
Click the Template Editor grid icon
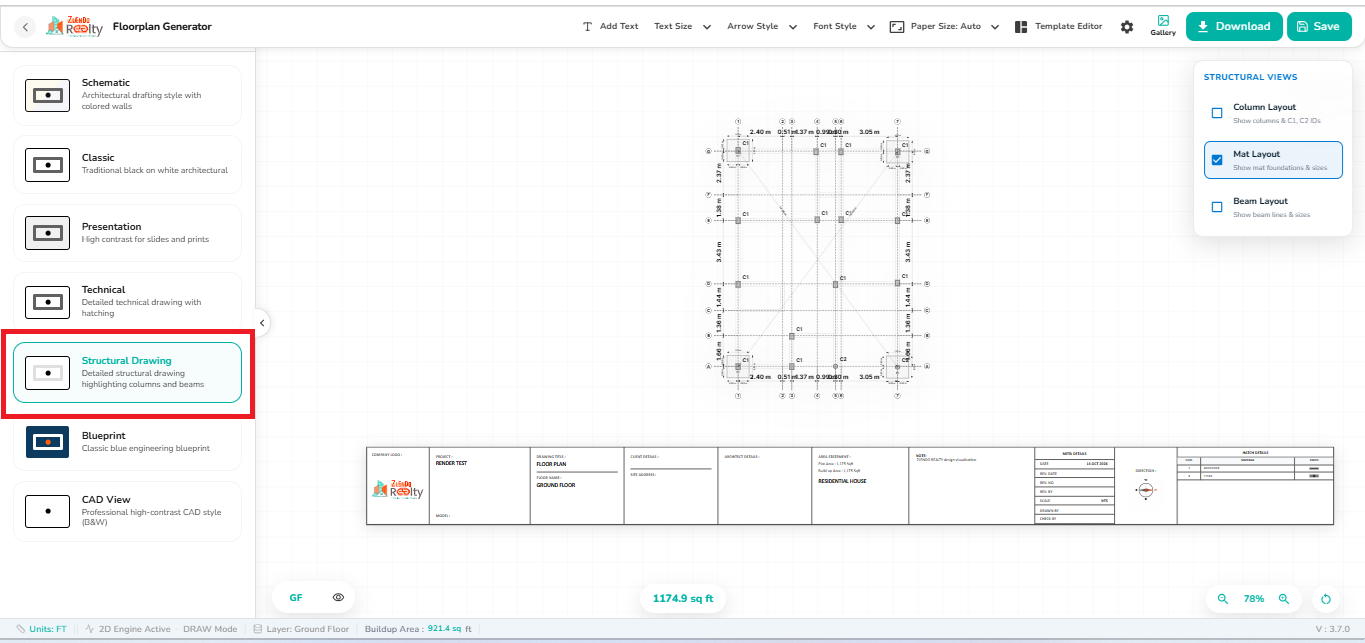click(x=1021, y=27)
